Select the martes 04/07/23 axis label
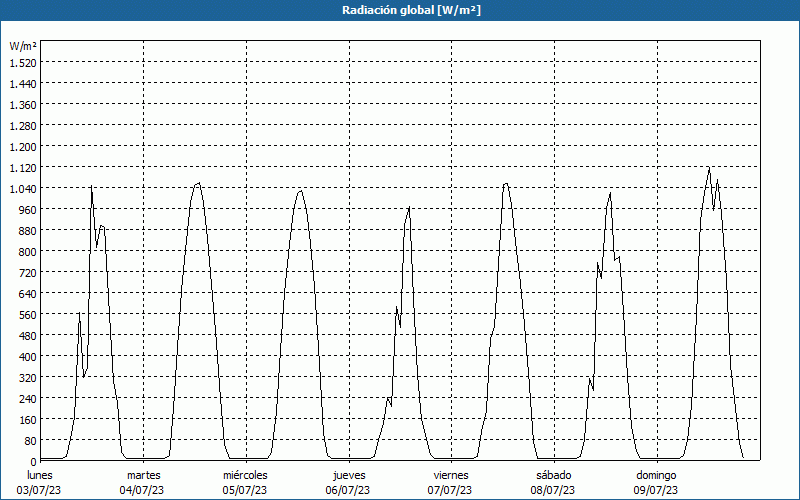This screenshot has height=500, width=800. [142, 483]
